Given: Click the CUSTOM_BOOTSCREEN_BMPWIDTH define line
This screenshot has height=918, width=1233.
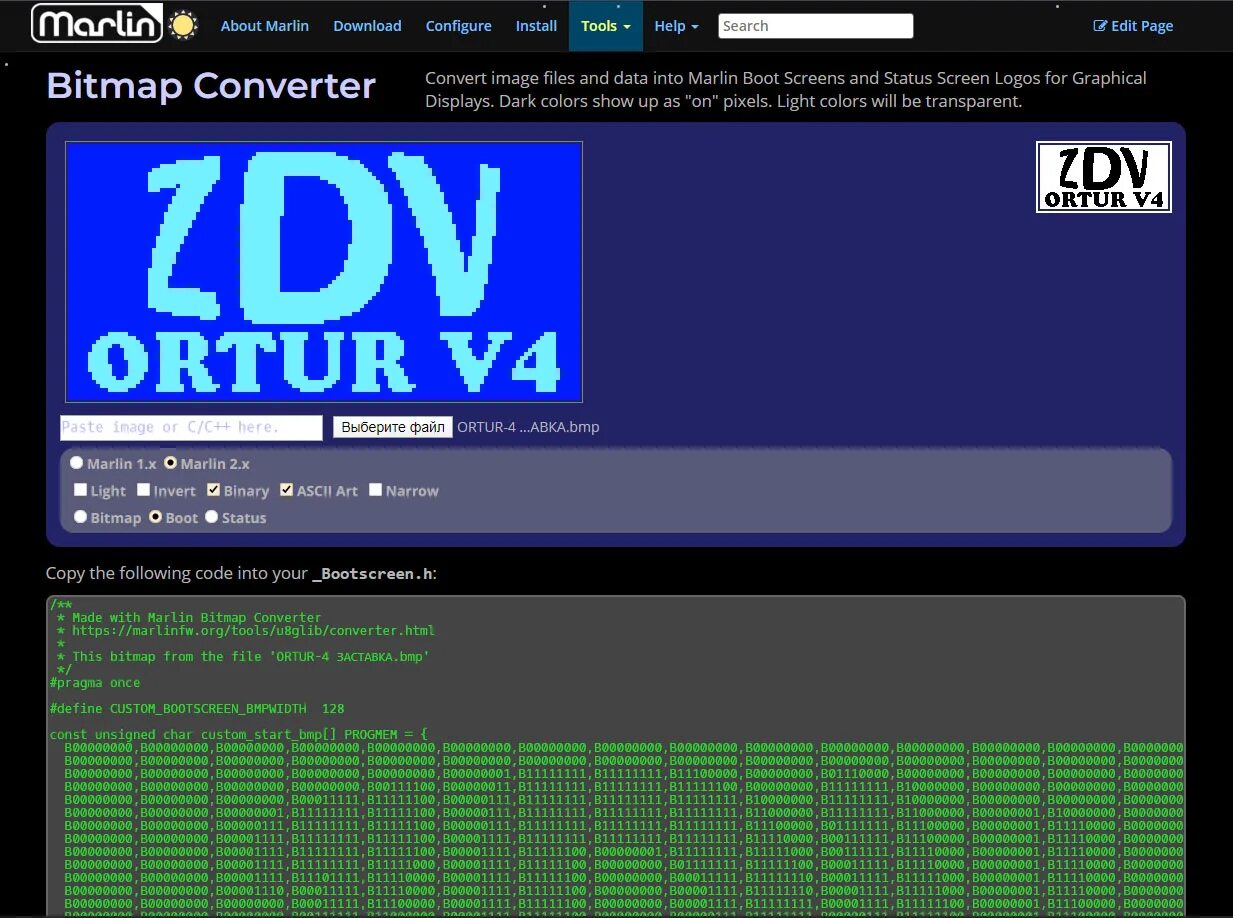Looking at the screenshot, I should pos(197,709).
